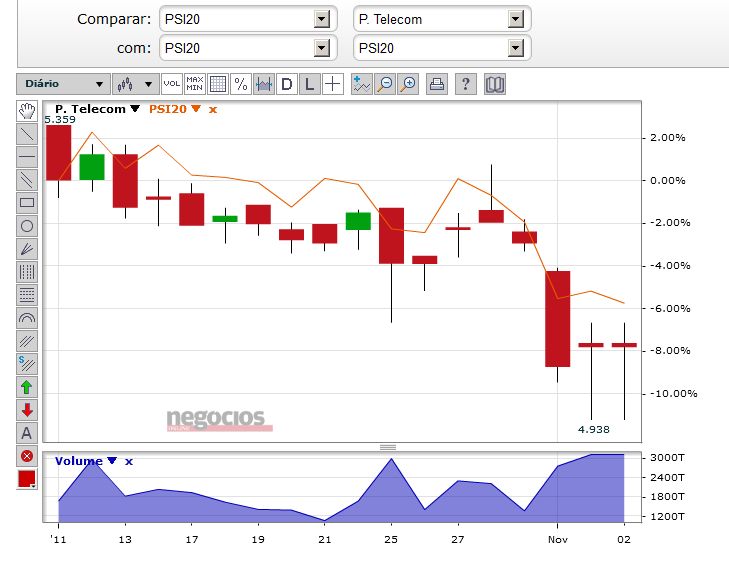The image size is (729, 565).
Task: Click the panel divider handle above Volume
Action: pyautogui.click(x=388, y=447)
